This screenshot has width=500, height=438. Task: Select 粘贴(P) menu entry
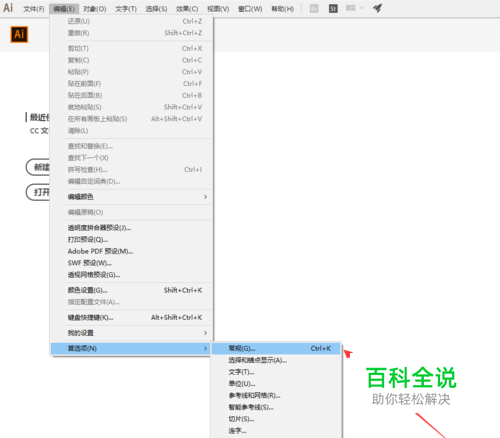click(x=132, y=72)
